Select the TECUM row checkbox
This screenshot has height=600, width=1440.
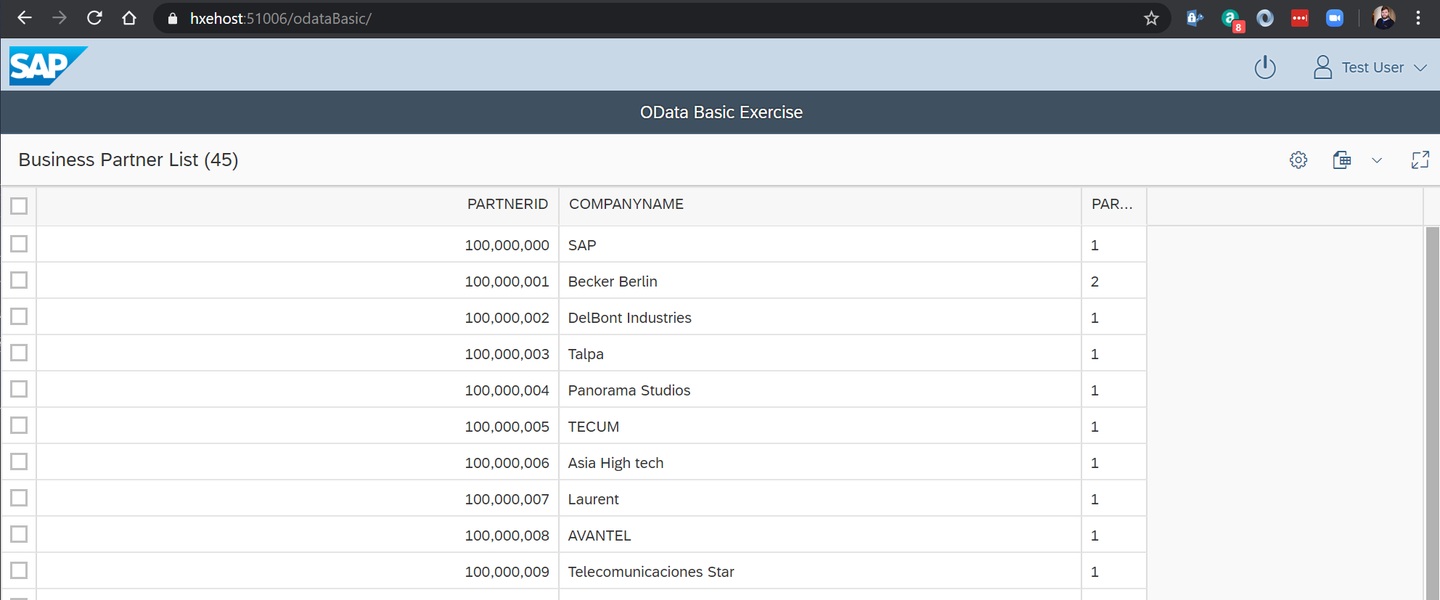click(18, 425)
